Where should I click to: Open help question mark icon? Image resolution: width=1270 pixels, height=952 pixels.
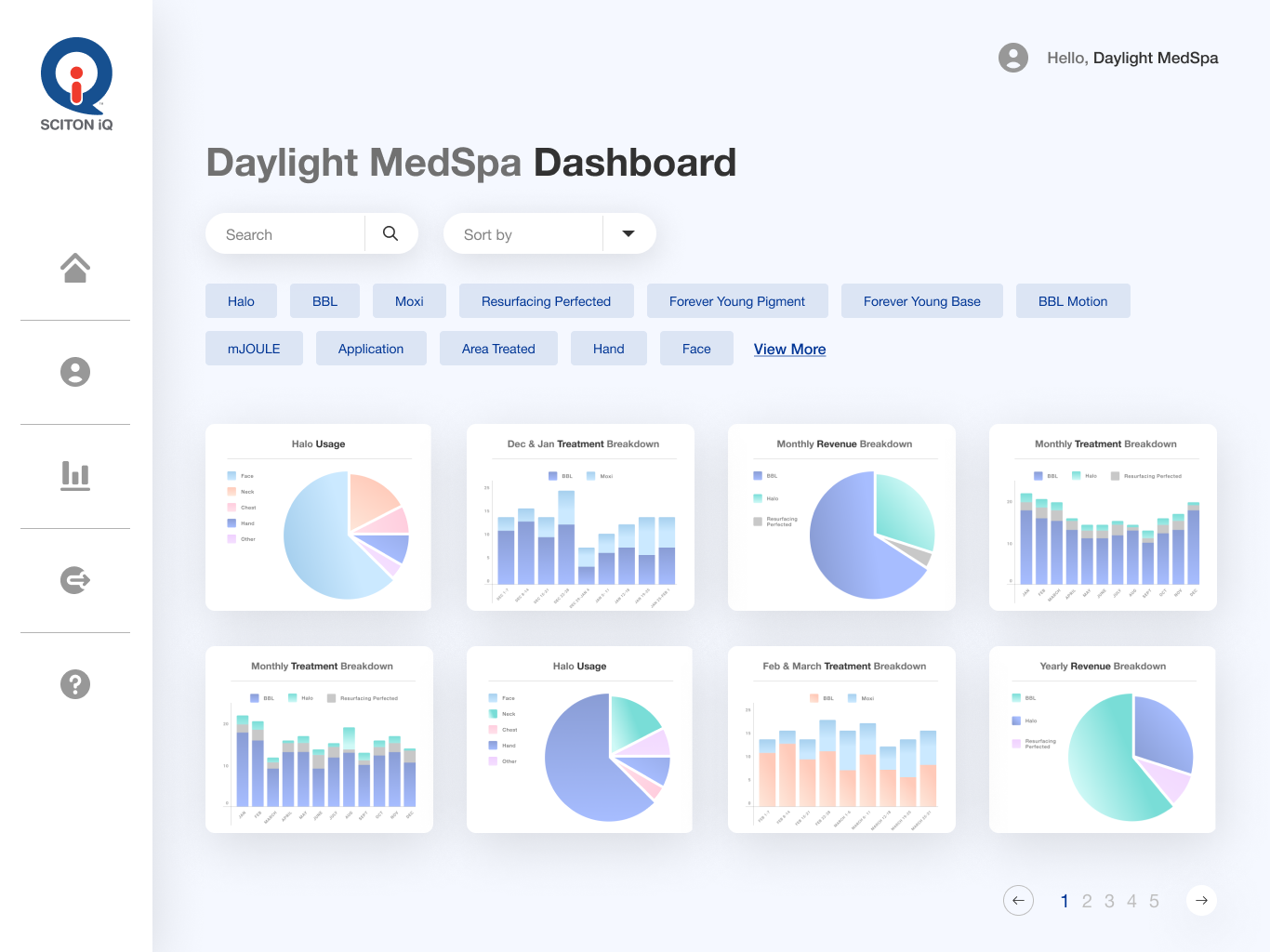pyautogui.click(x=75, y=684)
